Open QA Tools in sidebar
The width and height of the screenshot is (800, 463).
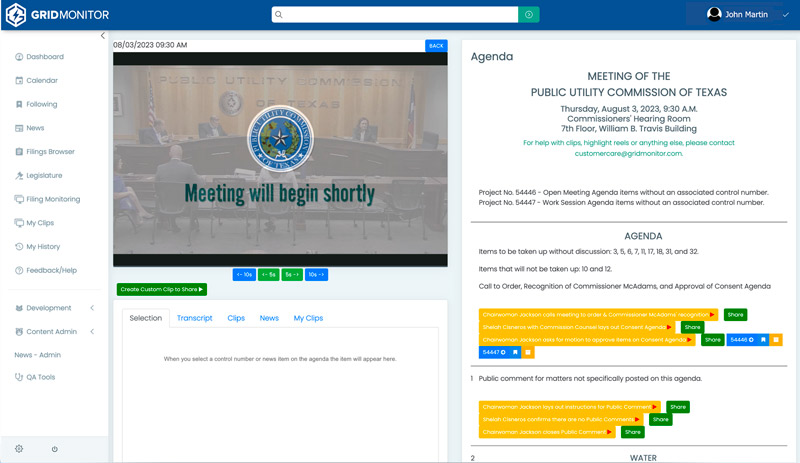(35, 377)
